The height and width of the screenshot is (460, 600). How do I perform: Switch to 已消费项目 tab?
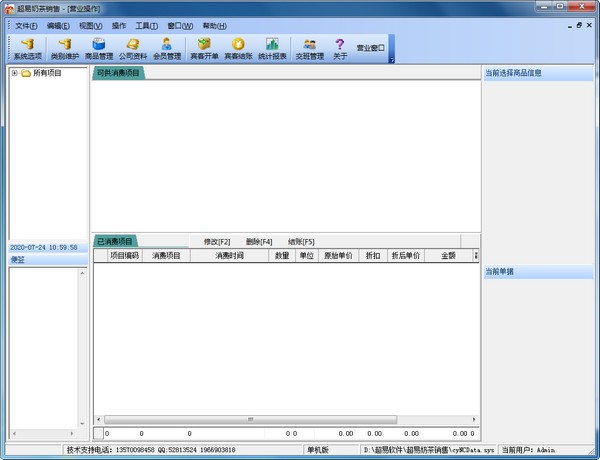(x=115, y=241)
